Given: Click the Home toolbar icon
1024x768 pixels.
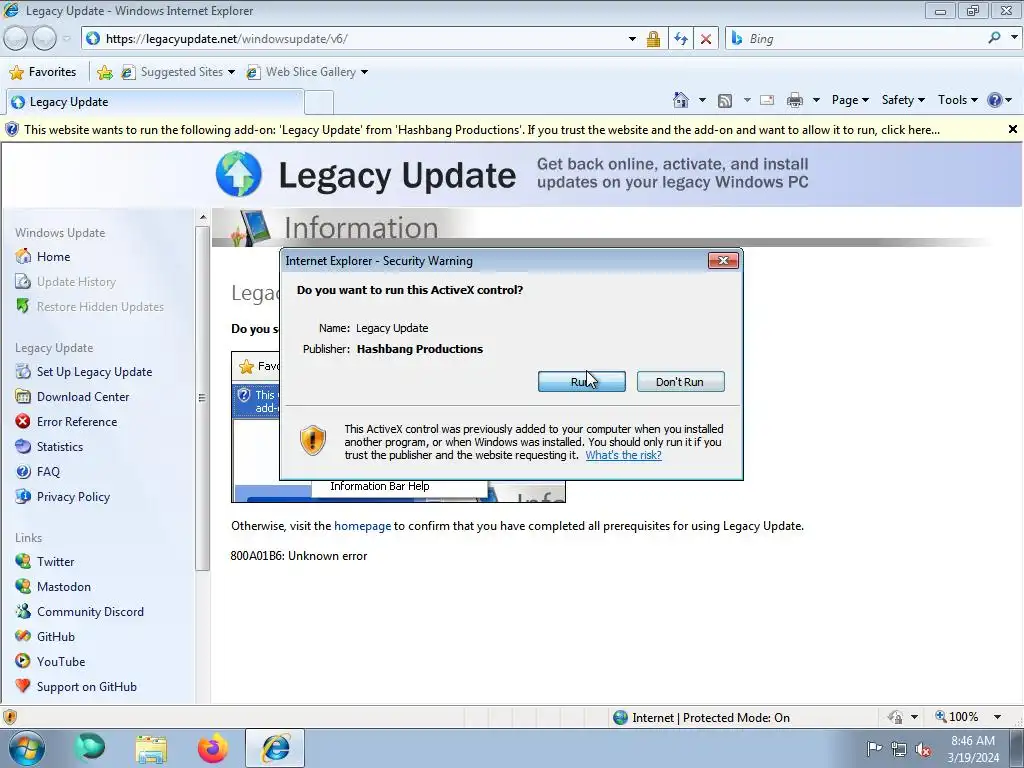Looking at the screenshot, I should coord(680,100).
